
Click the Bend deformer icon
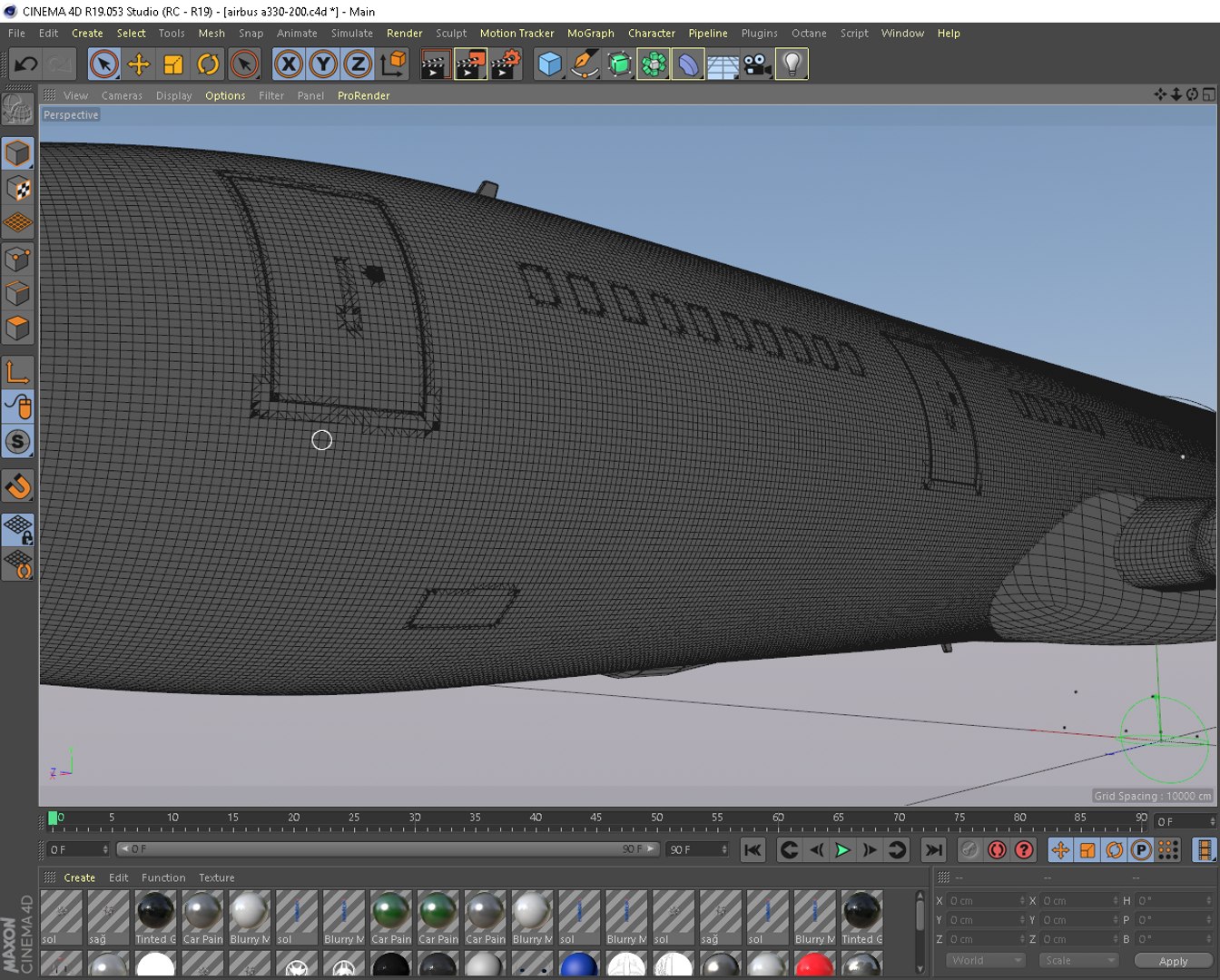click(688, 64)
